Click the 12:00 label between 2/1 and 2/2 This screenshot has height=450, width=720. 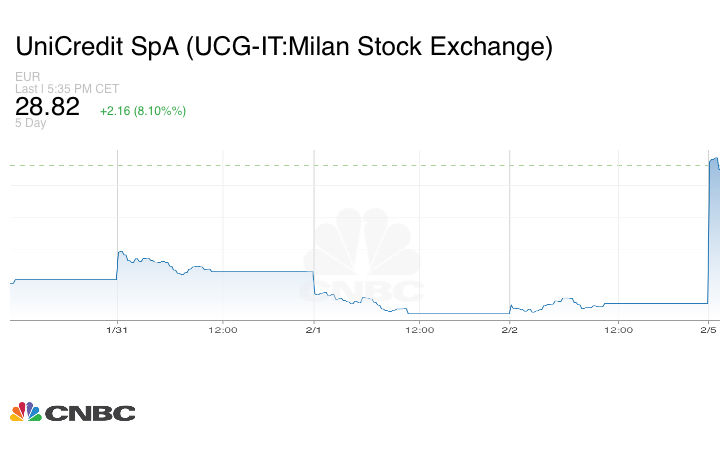[419, 329]
